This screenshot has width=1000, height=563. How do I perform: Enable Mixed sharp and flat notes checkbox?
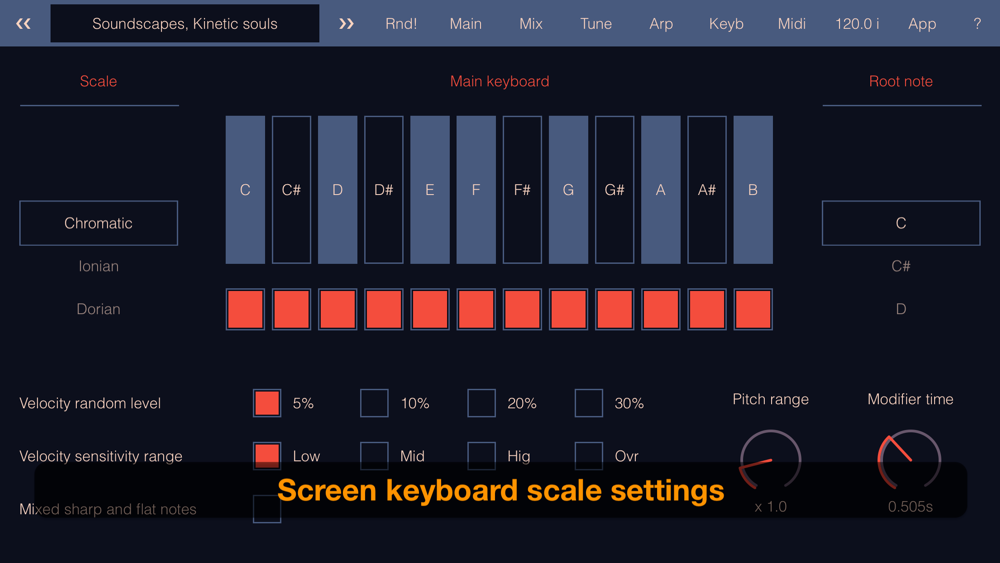pyautogui.click(x=267, y=508)
